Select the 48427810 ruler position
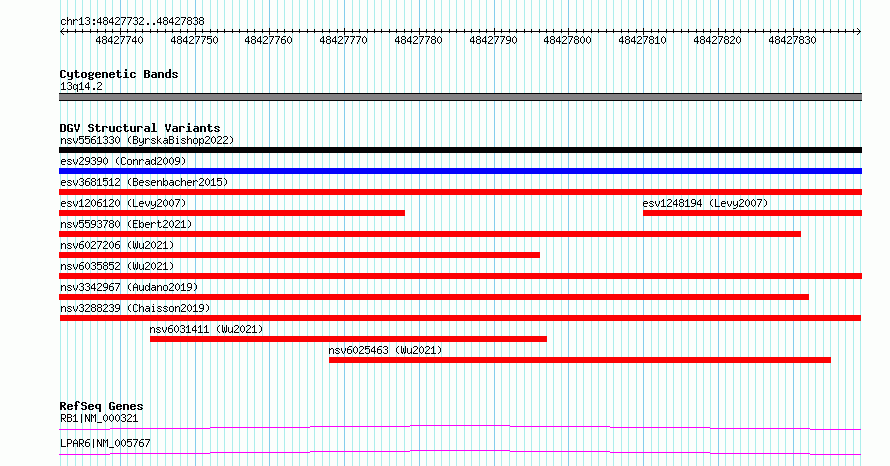890x466 pixels. (643, 40)
